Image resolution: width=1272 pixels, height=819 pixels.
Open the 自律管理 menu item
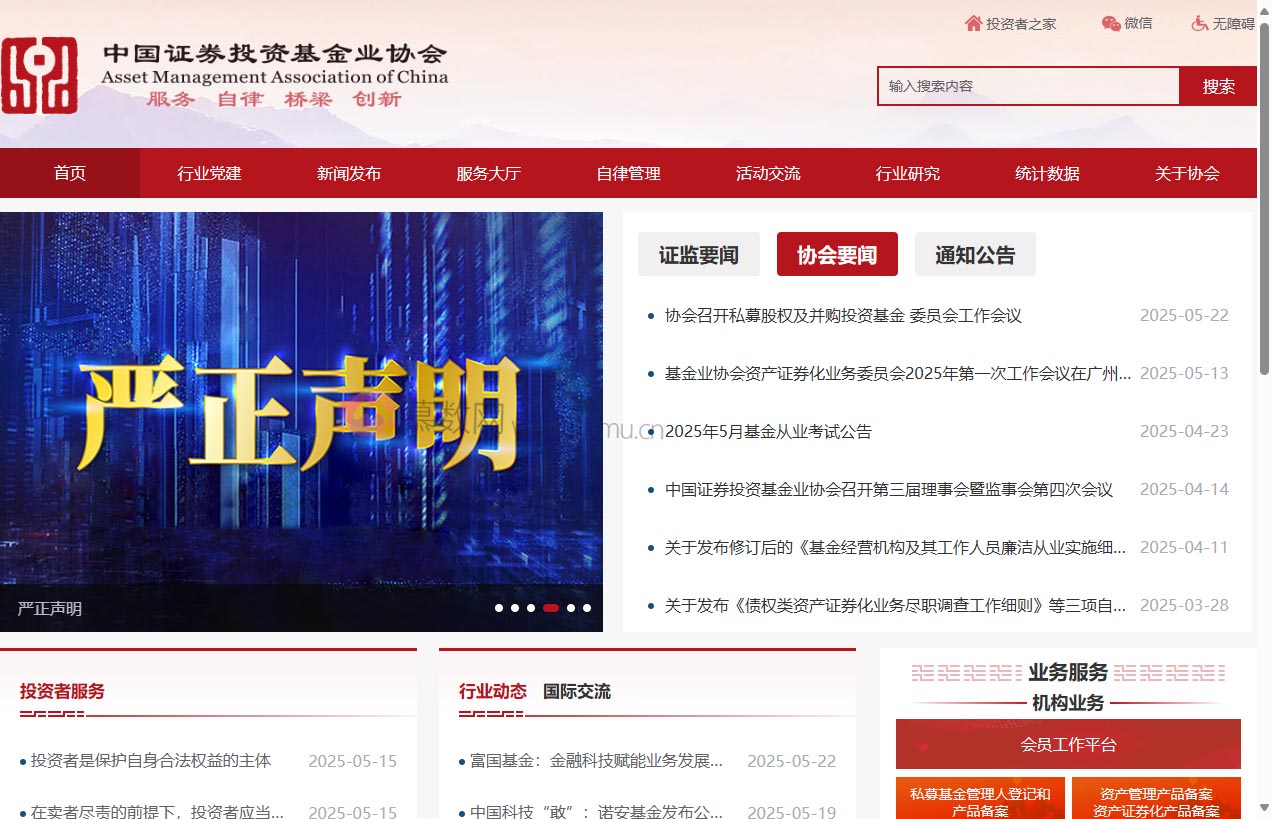point(628,173)
